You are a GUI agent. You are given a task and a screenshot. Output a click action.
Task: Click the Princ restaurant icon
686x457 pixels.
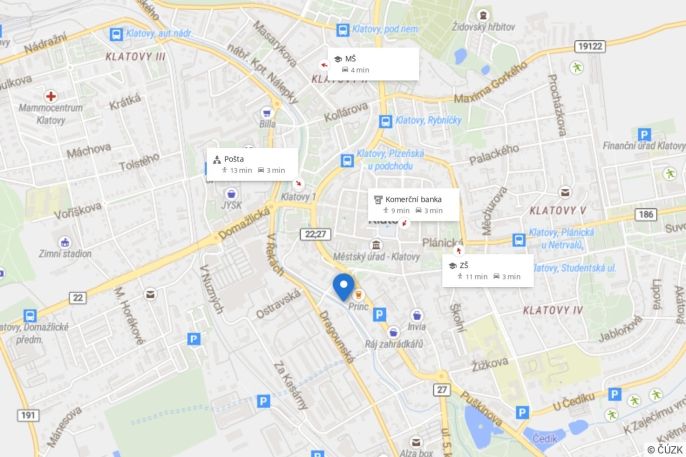tap(359, 294)
